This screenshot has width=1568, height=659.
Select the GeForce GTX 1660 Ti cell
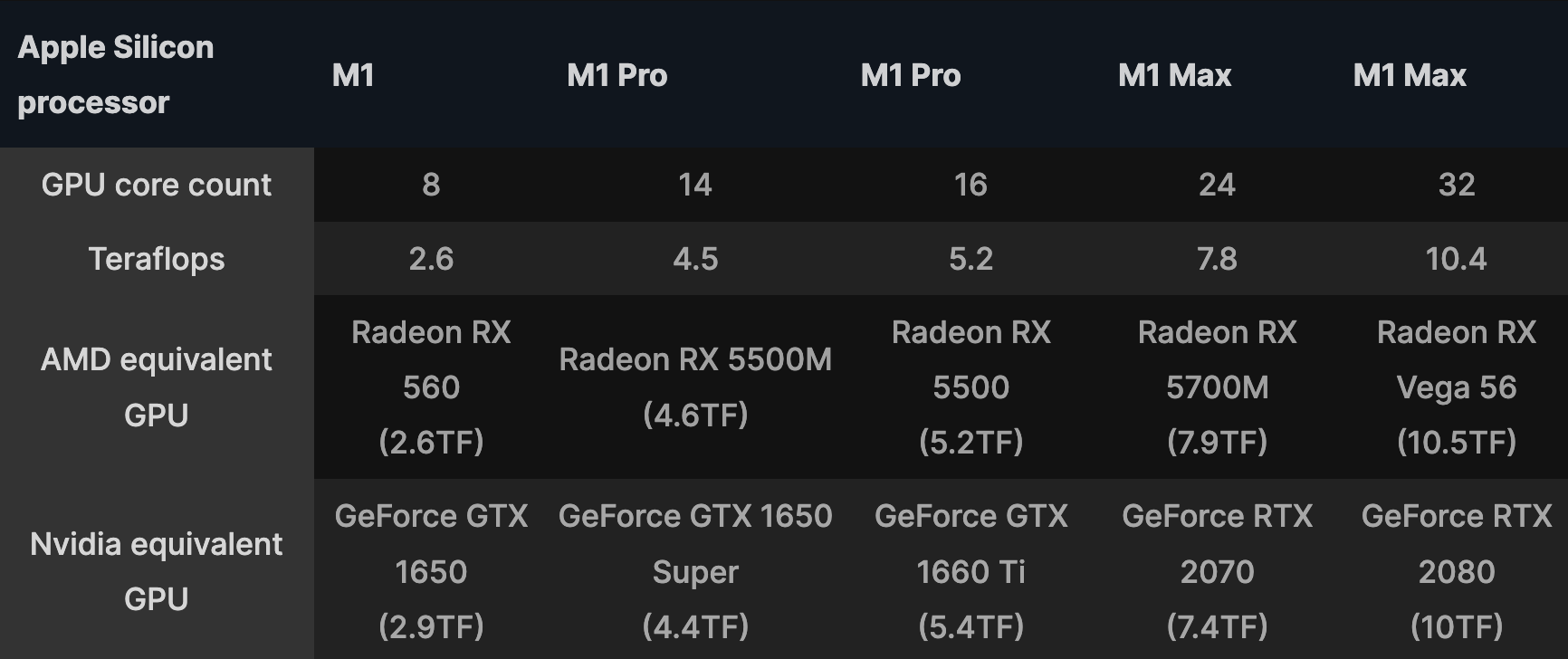[971, 571]
